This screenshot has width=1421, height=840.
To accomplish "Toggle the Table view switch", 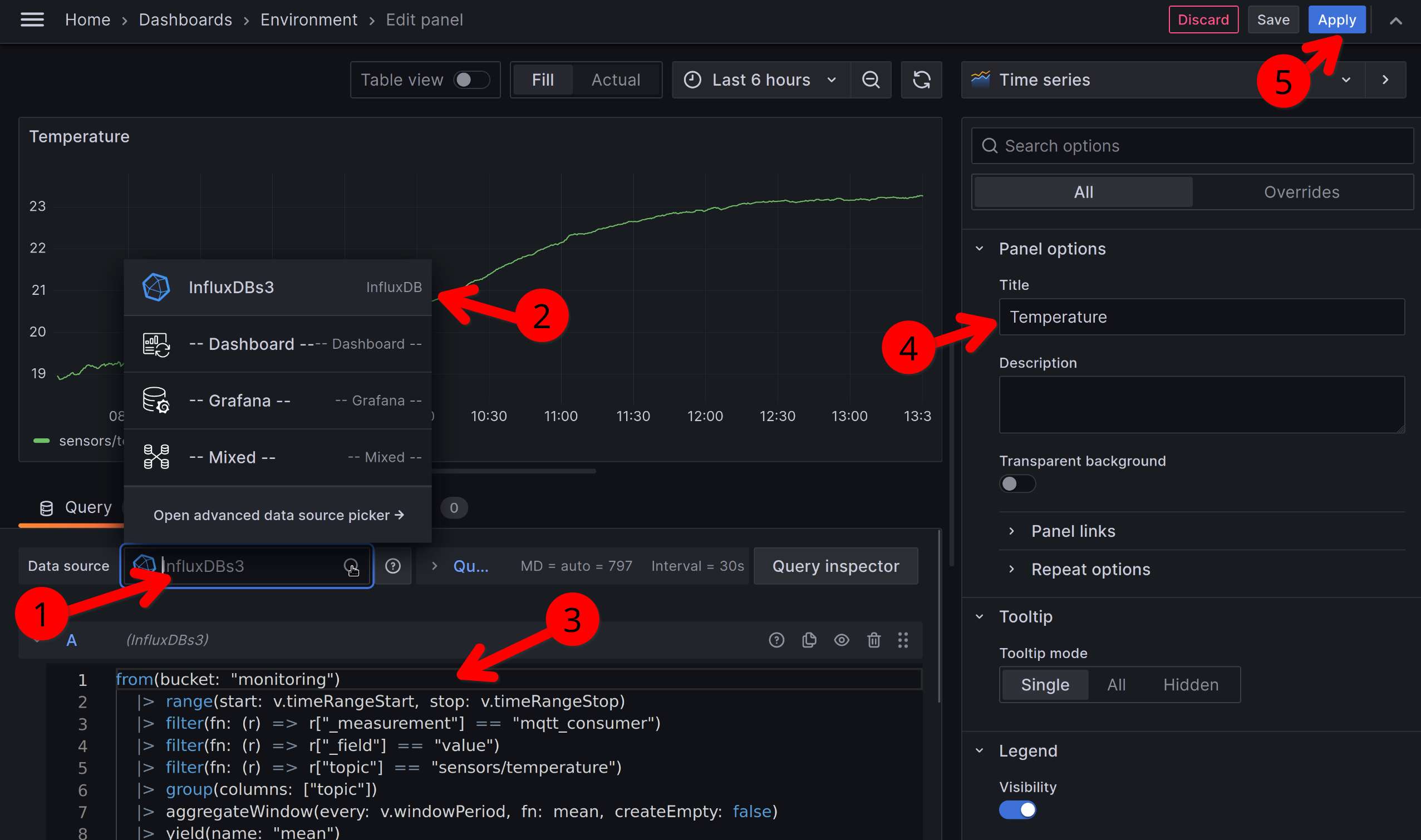I will coord(471,80).
